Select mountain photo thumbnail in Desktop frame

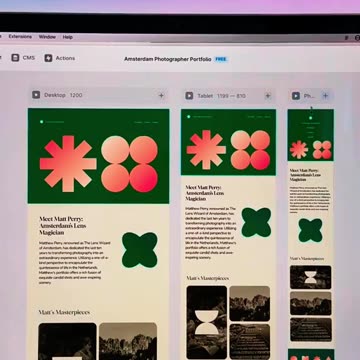coord(128,341)
